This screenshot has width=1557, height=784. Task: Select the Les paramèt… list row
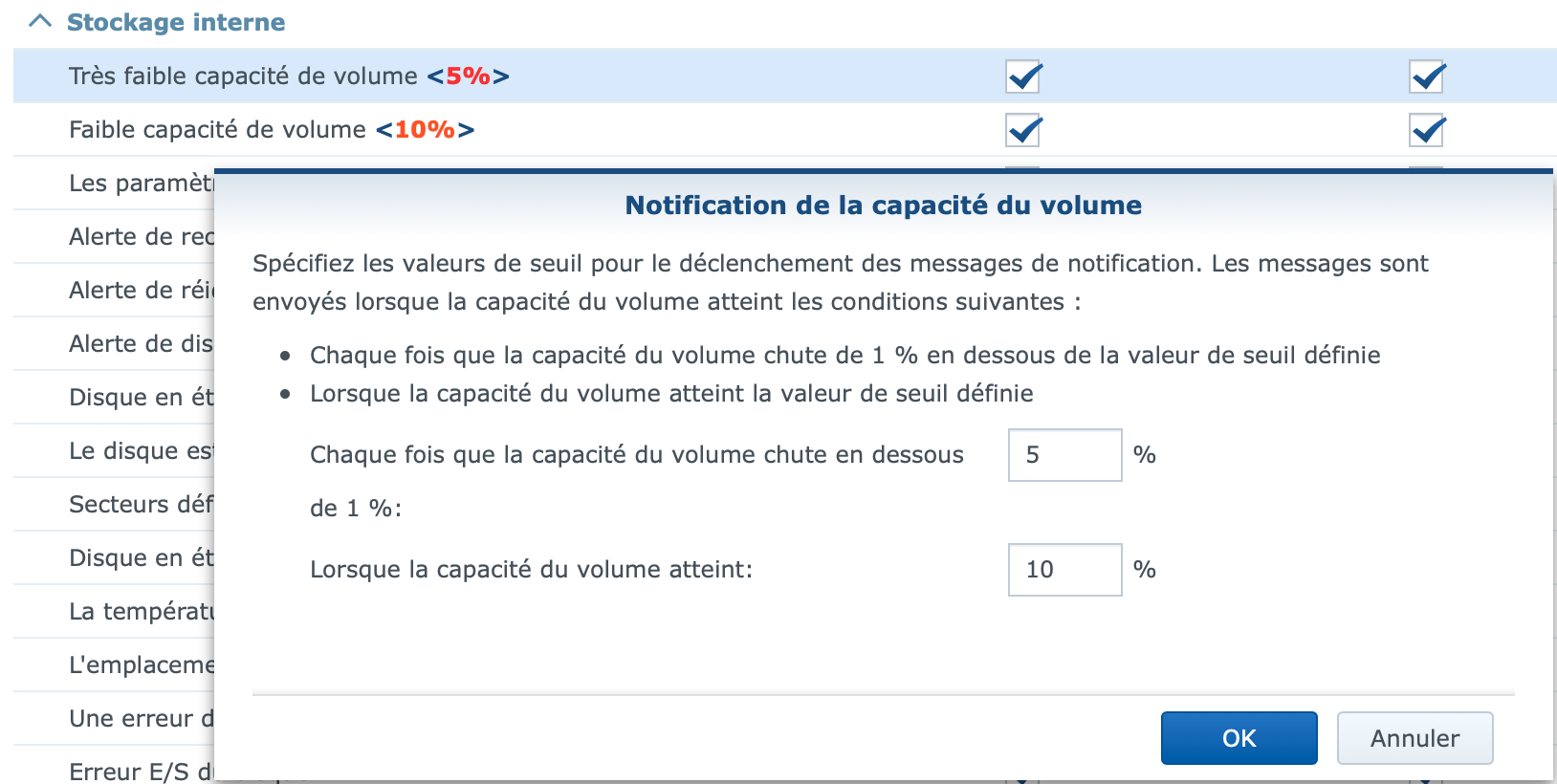coord(141,184)
